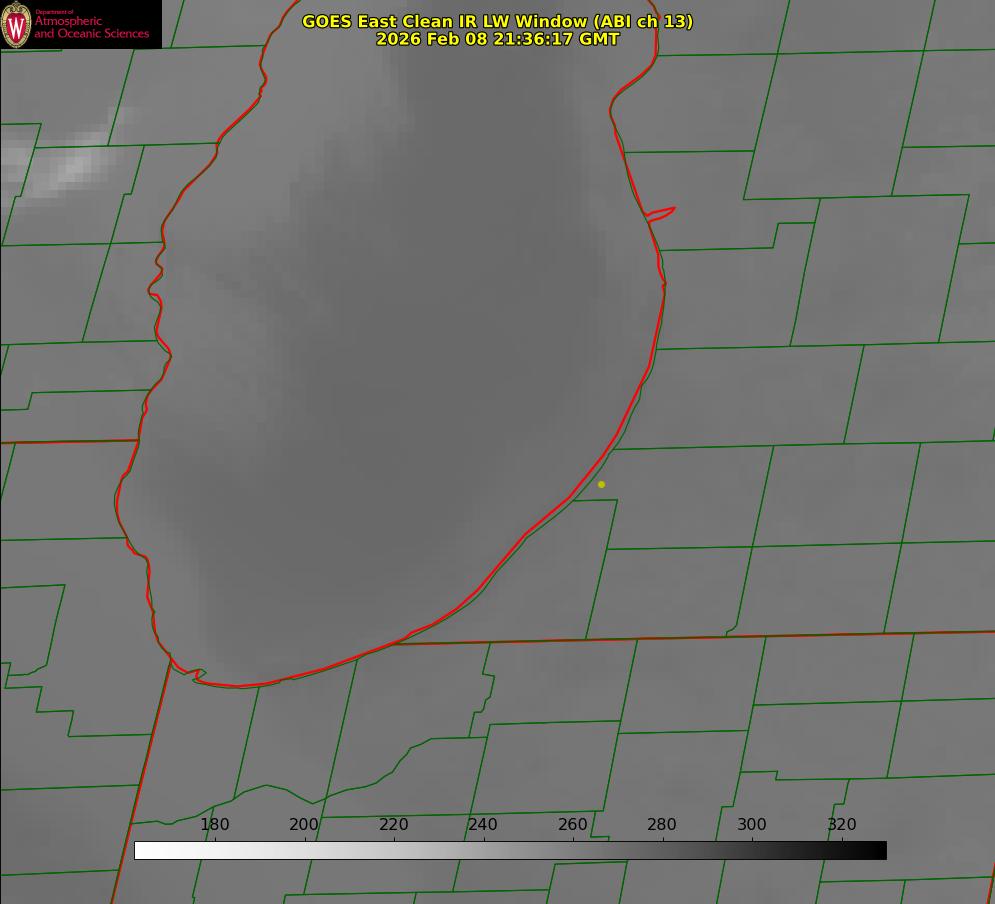Click the colorbar label '300'
This screenshot has width=995, height=904.
751,824
